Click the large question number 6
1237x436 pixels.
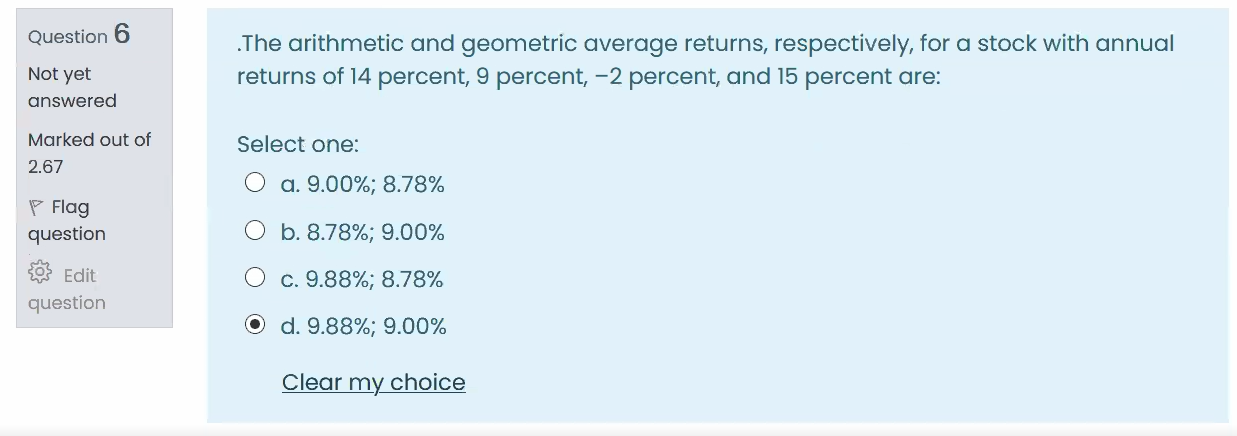122,34
